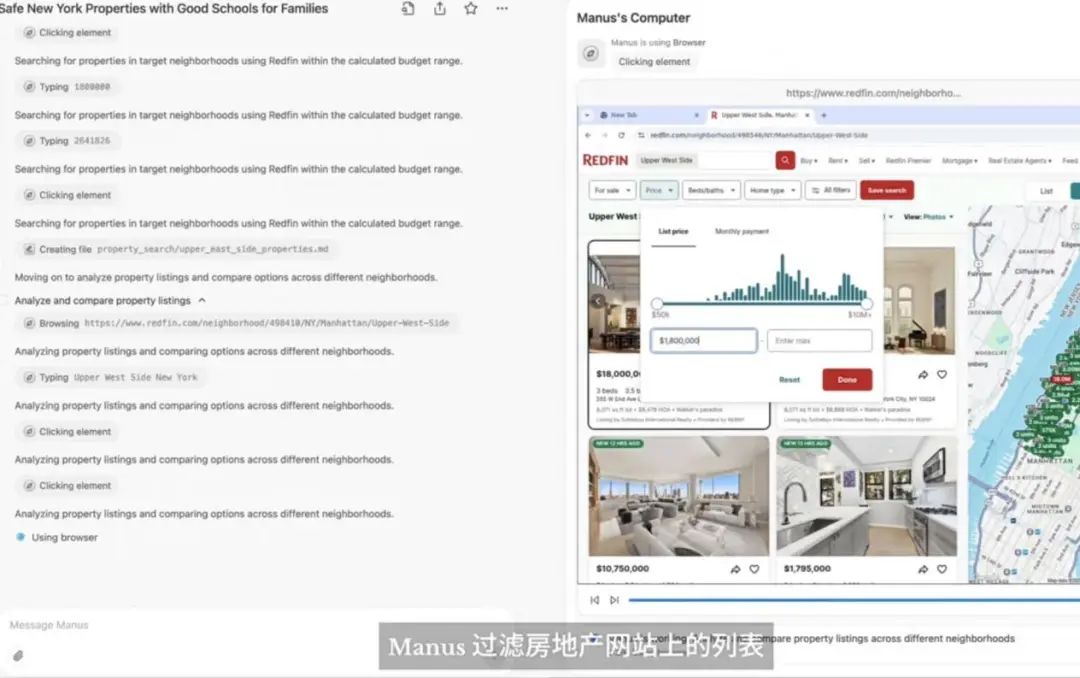Favorite the $1,795,000 listing
The width and height of the screenshot is (1080, 678).
[942, 569]
